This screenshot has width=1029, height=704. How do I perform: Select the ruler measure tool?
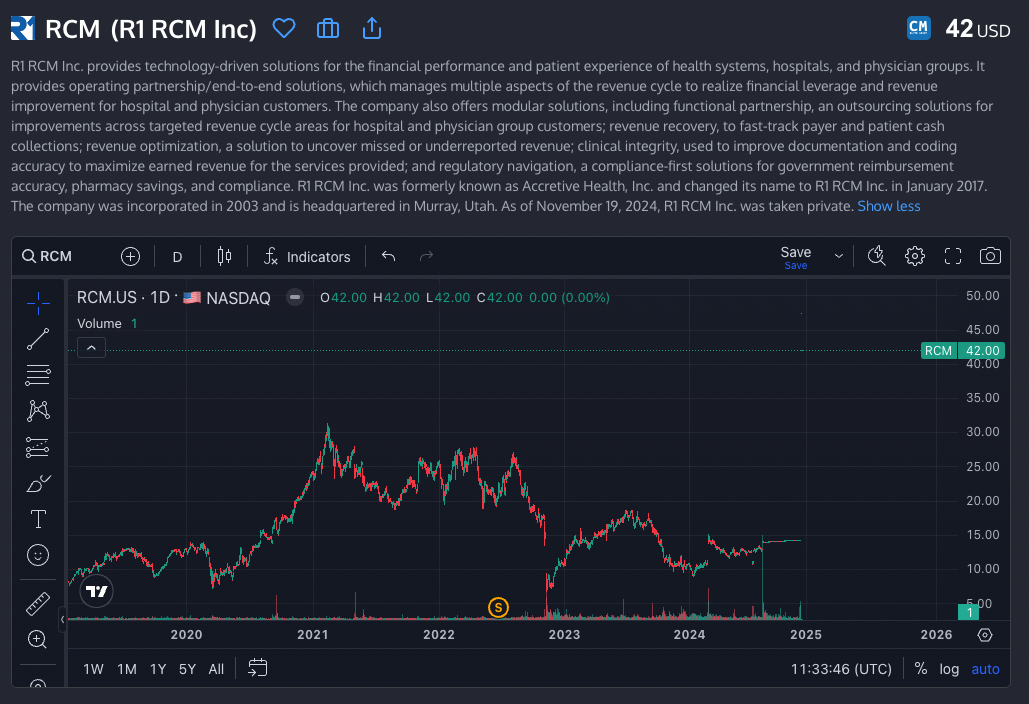[x=38, y=604]
